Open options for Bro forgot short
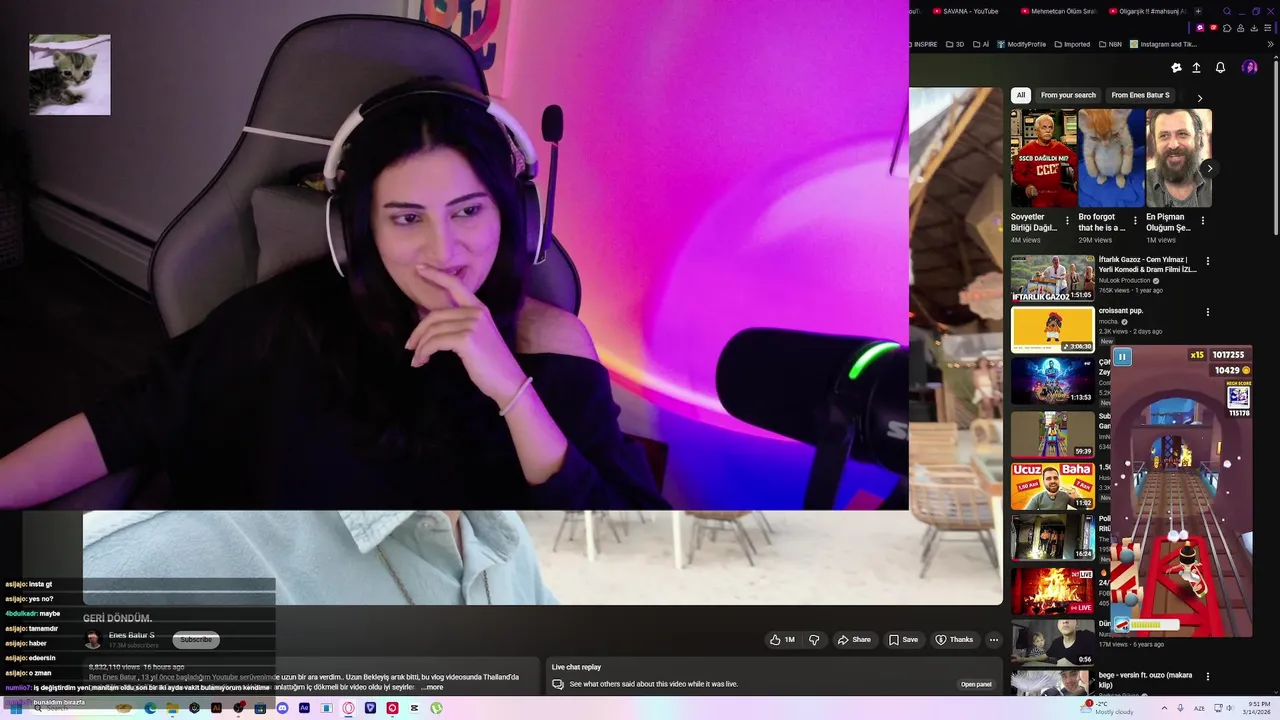The image size is (1280, 720). (1135, 220)
